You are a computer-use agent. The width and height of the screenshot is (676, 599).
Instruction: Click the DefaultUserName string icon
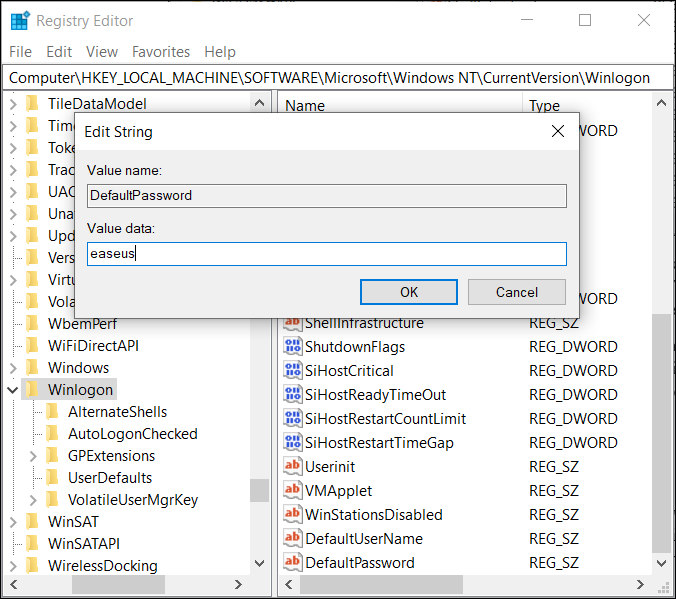click(292, 538)
